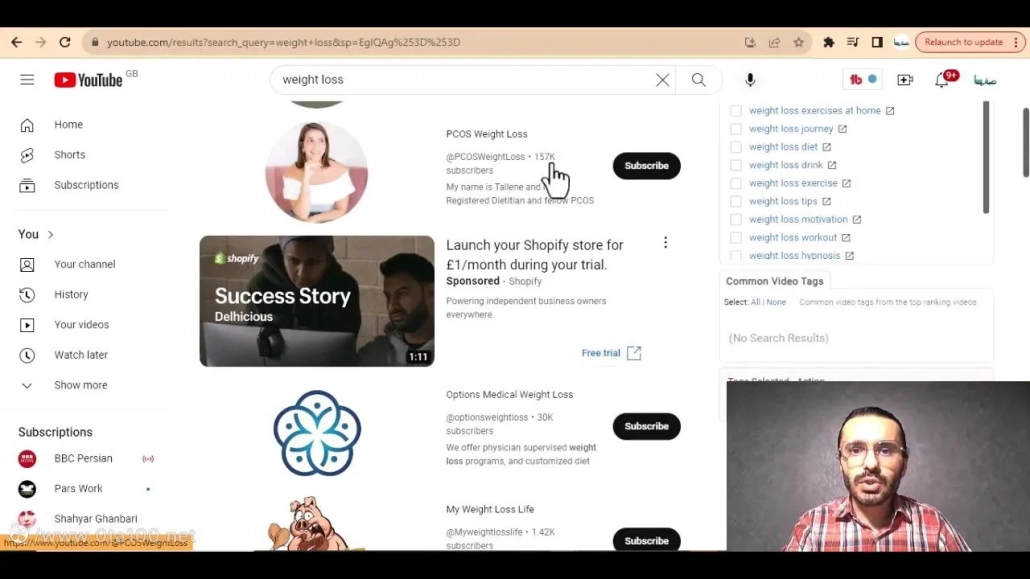Enable the 'weight loss journey' checkbox
The image size is (1030, 579).
pos(736,129)
